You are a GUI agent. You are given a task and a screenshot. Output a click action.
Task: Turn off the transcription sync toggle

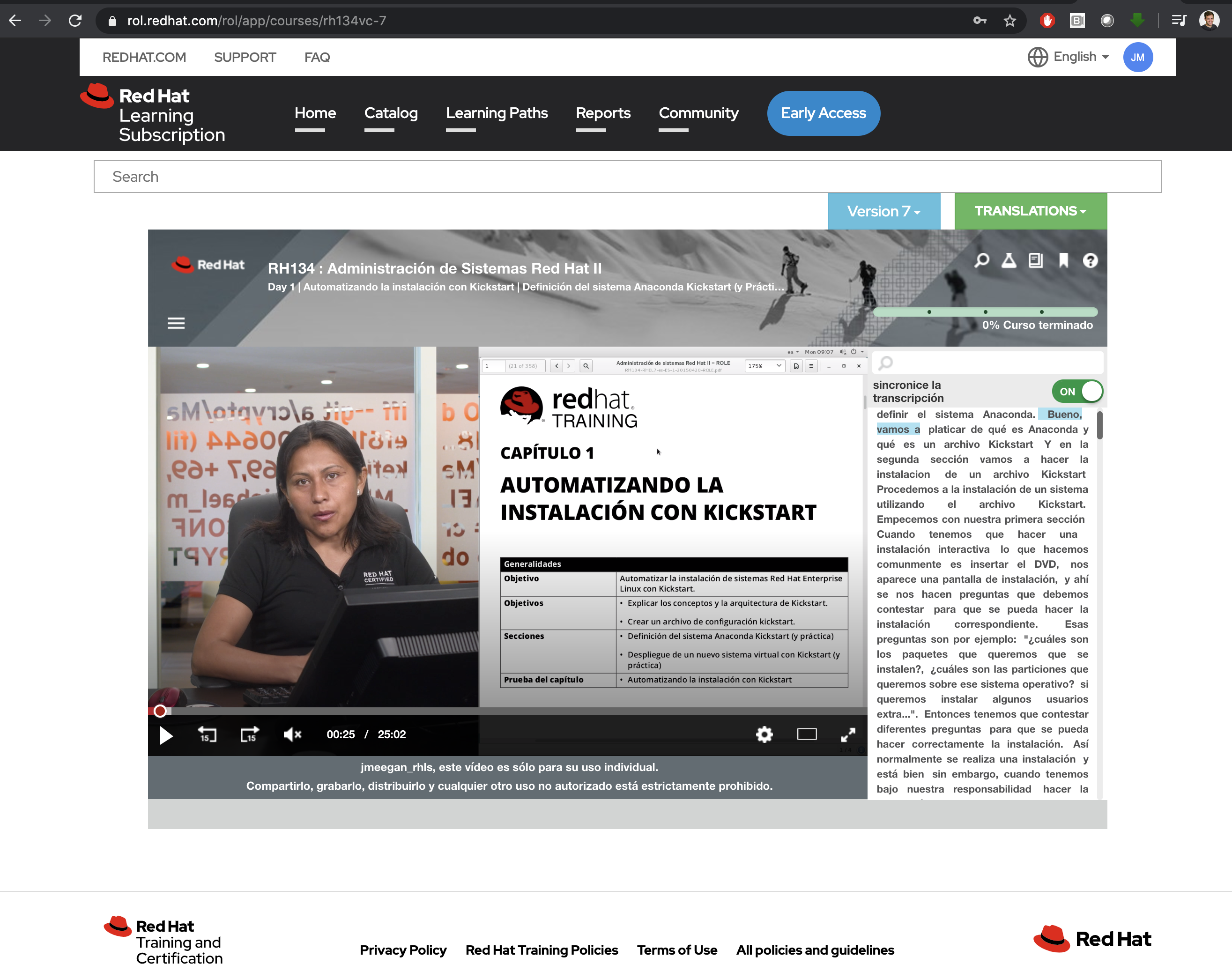pyautogui.click(x=1078, y=392)
